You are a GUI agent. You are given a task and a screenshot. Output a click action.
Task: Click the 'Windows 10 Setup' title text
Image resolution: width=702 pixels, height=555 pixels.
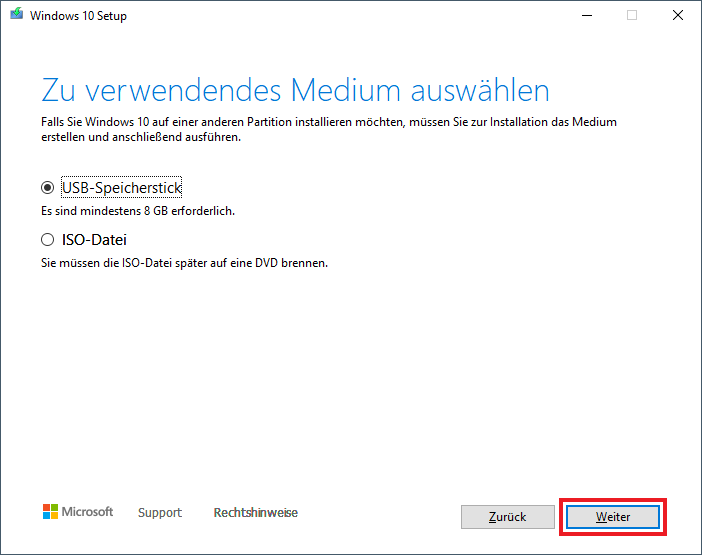point(78,16)
